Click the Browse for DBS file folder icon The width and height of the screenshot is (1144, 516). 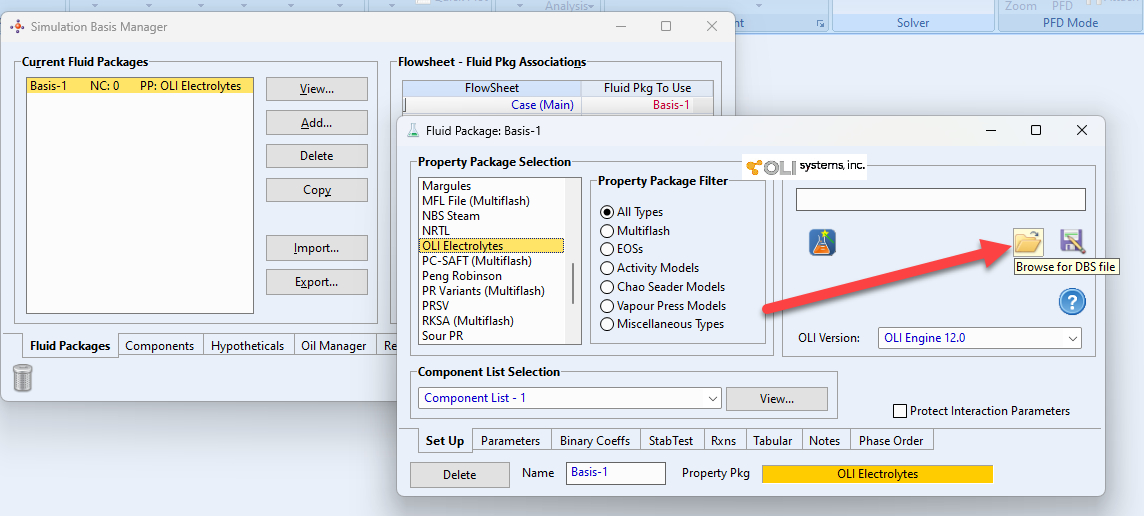1028,242
